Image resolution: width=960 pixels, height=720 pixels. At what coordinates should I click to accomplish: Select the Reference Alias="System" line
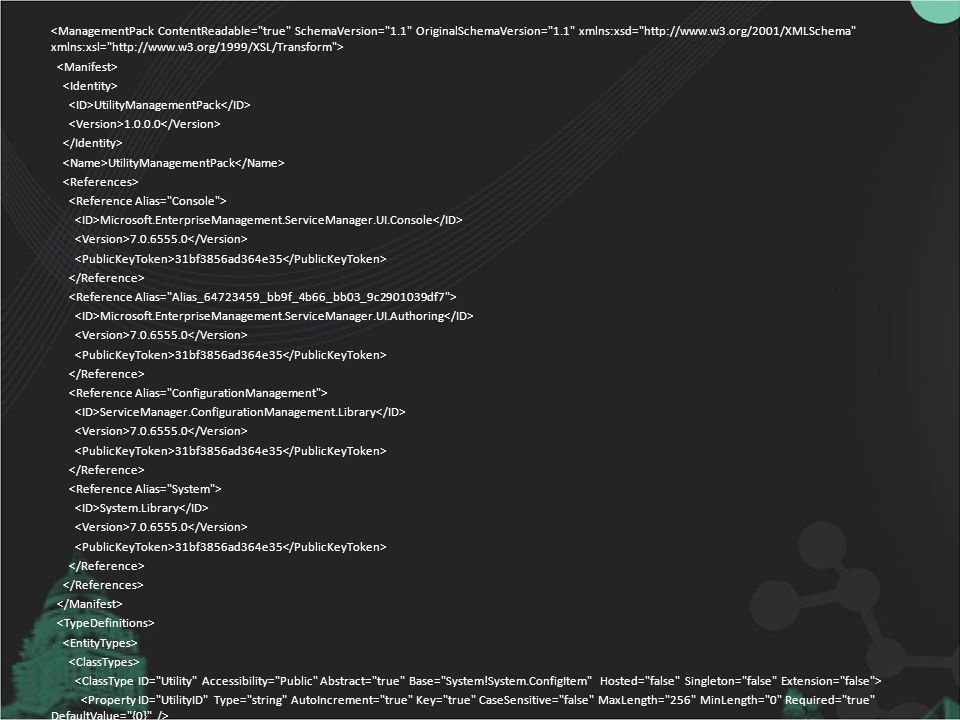coord(145,490)
